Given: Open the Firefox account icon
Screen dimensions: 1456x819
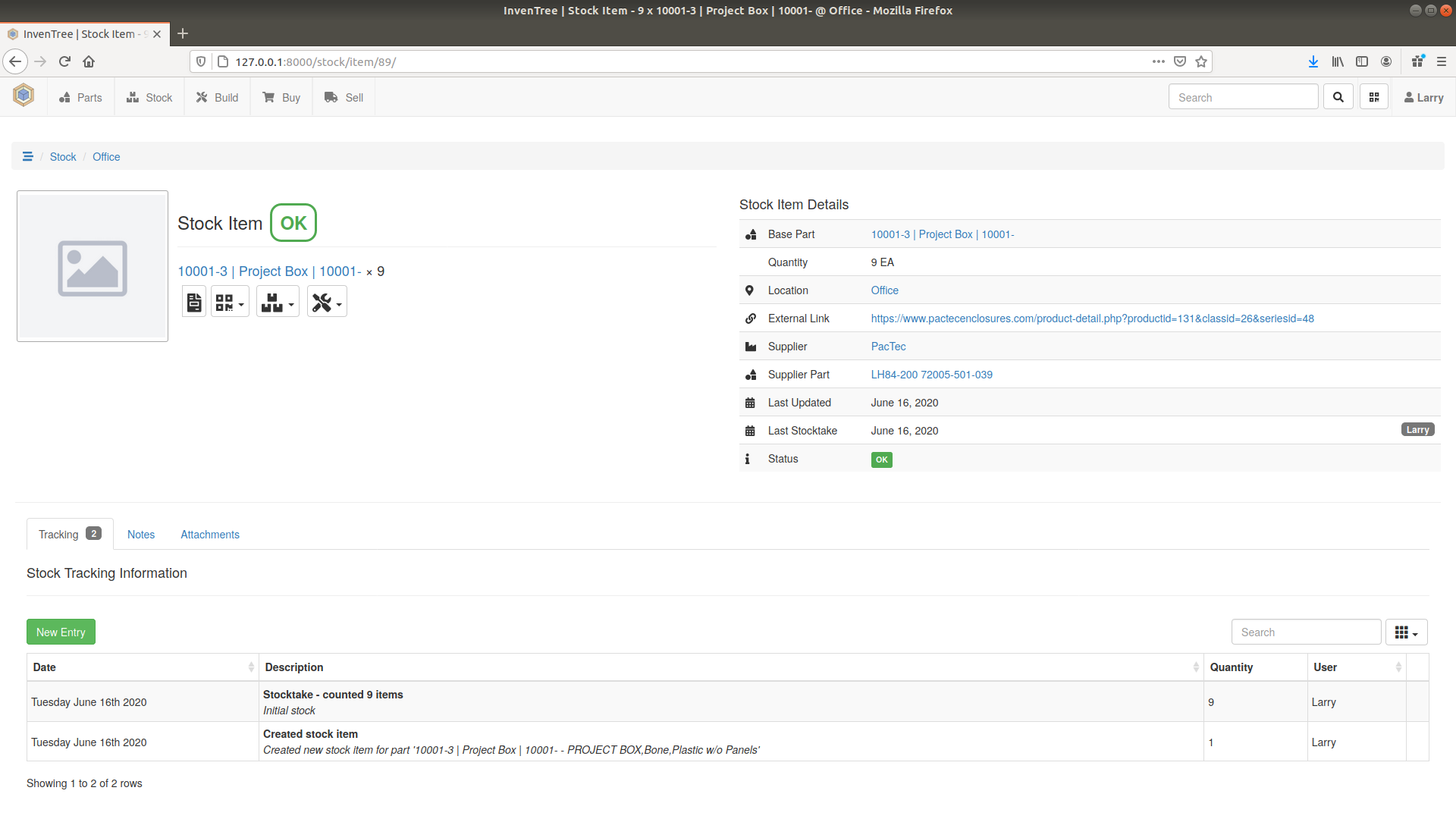Looking at the screenshot, I should pyautogui.click(x=1386, y=61).
